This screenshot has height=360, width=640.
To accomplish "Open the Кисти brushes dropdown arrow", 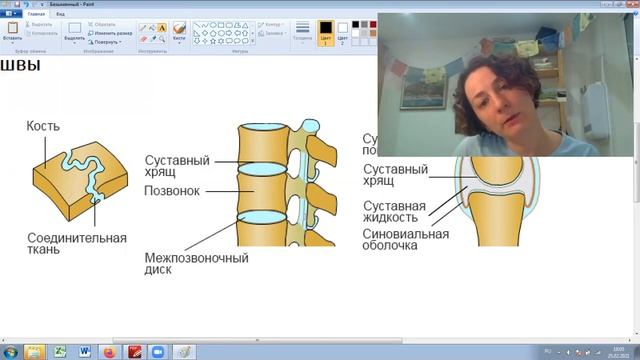I will pyautogui.click(x=179, y=43).
